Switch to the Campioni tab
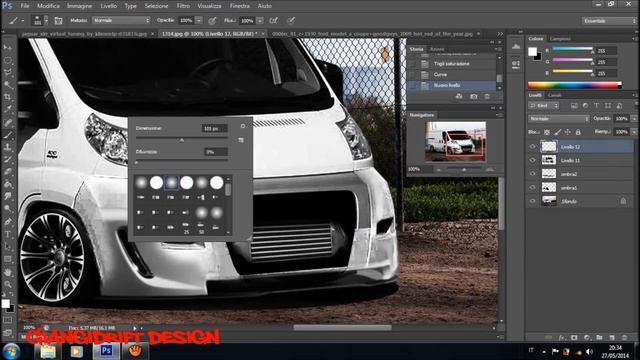Viewport: 640px width, 360px height. pyautogui.click(x=560, y=39)
